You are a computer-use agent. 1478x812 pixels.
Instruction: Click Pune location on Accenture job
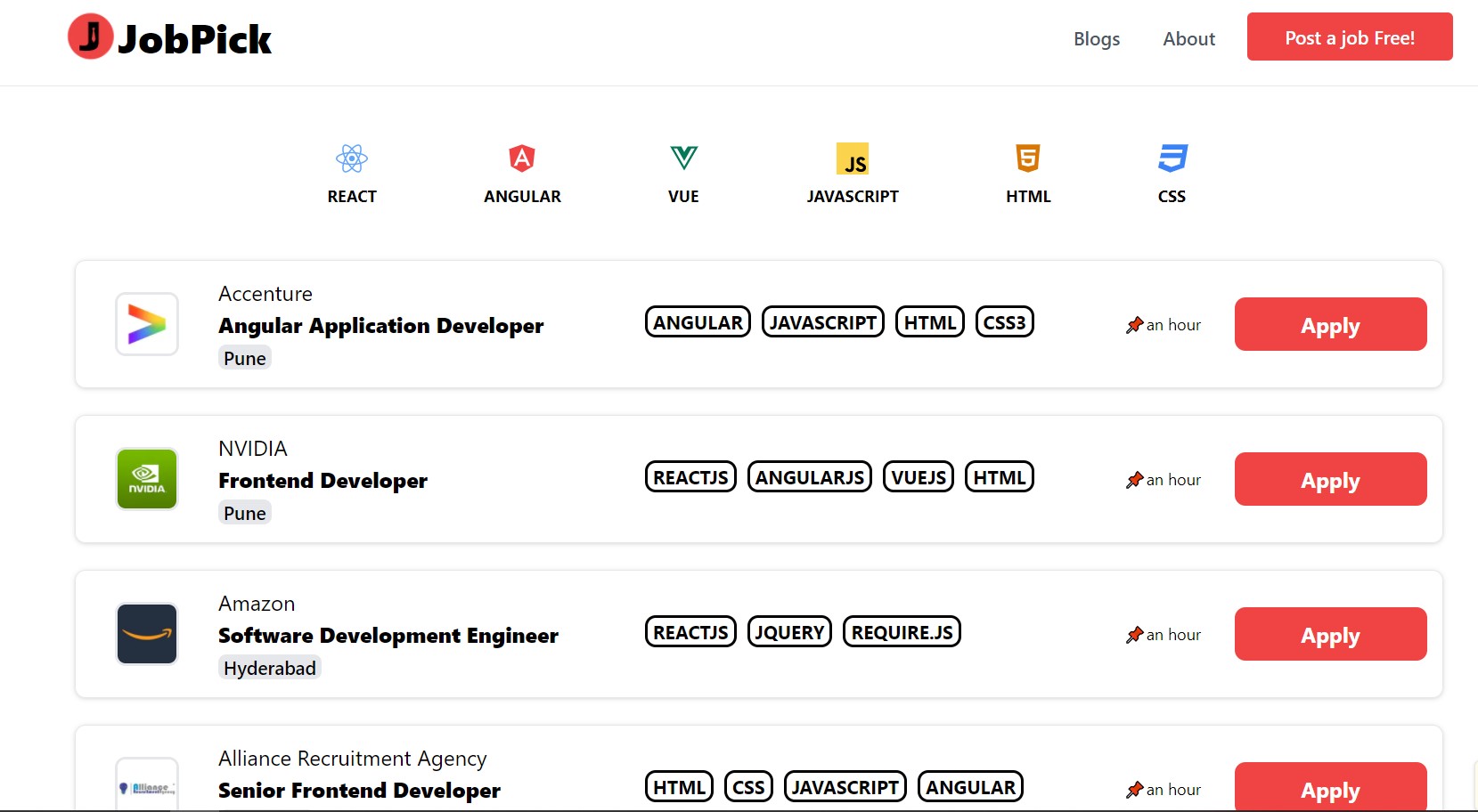pyautogui.click(x=245, y=358)
